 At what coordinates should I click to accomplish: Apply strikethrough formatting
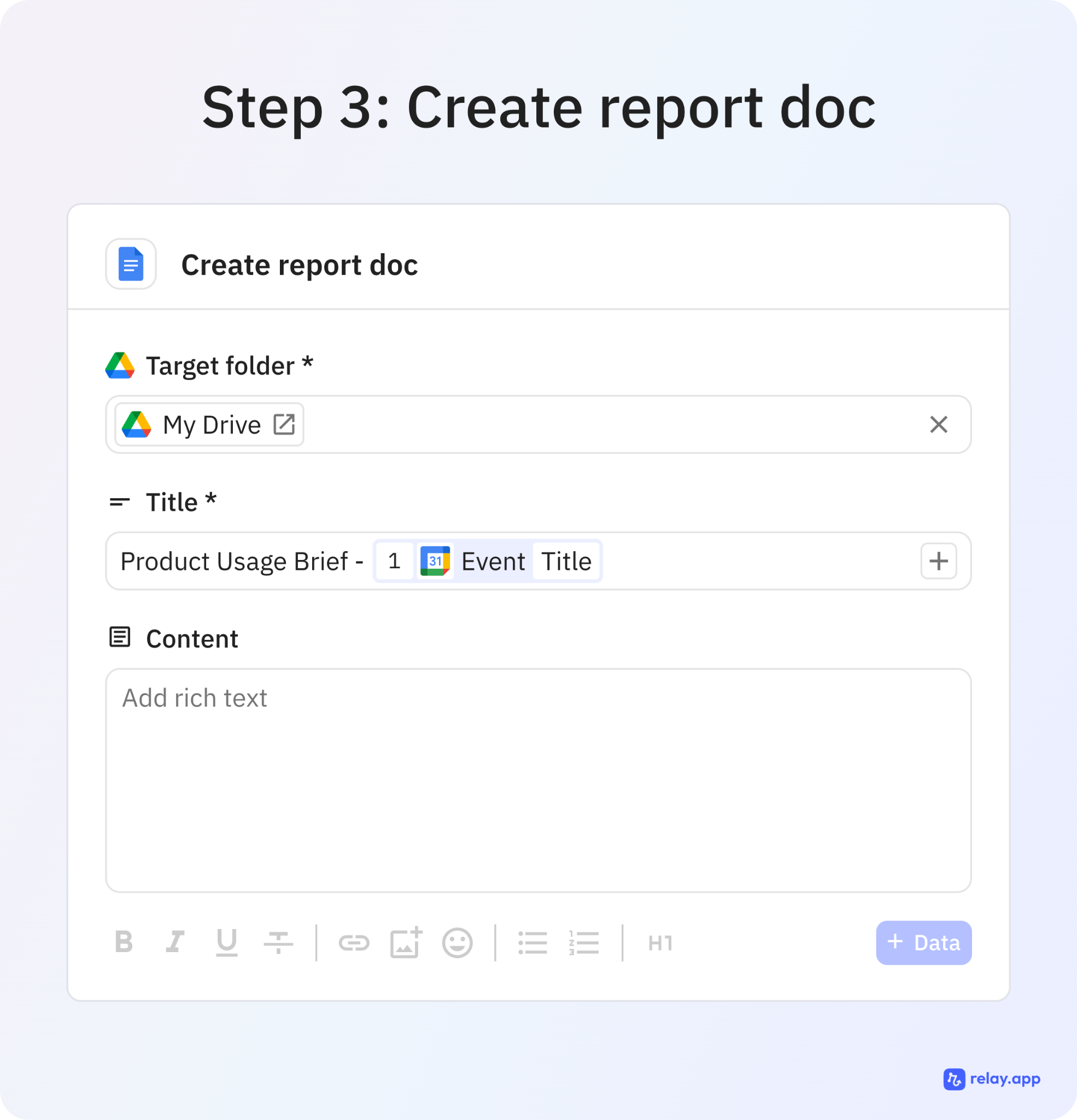(x=278, y=942)
